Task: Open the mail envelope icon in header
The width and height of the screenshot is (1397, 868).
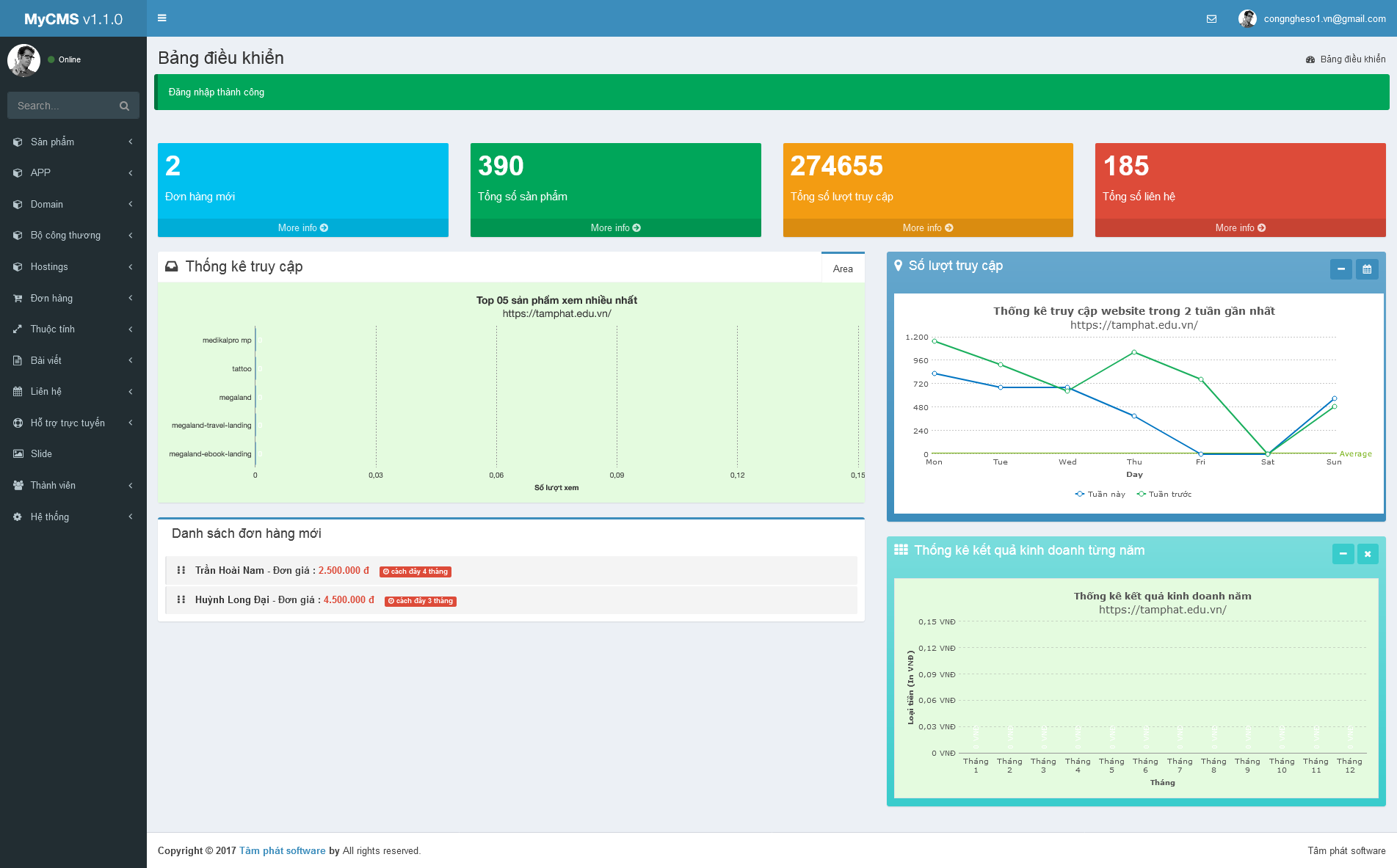Action: click(1211, 19)
